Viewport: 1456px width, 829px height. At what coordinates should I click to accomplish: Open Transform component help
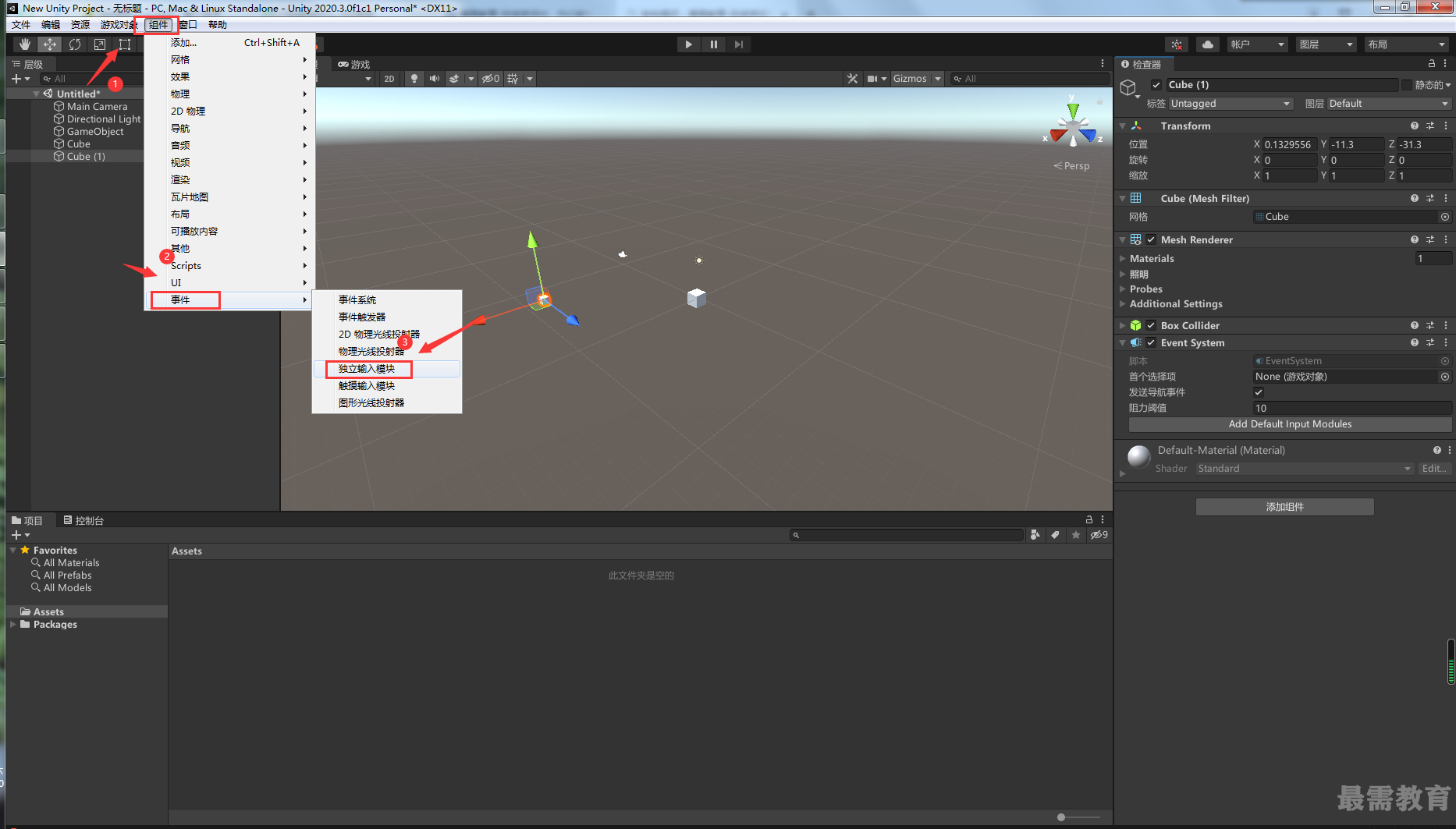[1415, 126]
